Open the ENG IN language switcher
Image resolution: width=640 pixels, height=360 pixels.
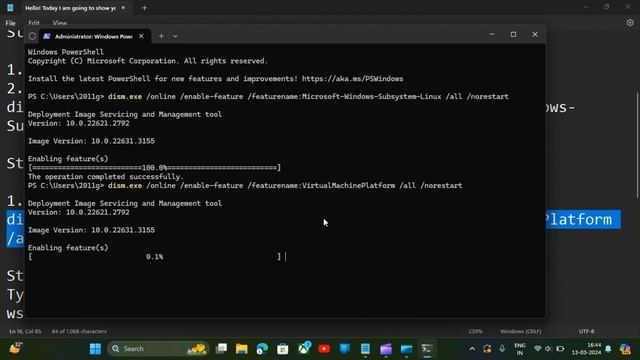tap(520, 349)
